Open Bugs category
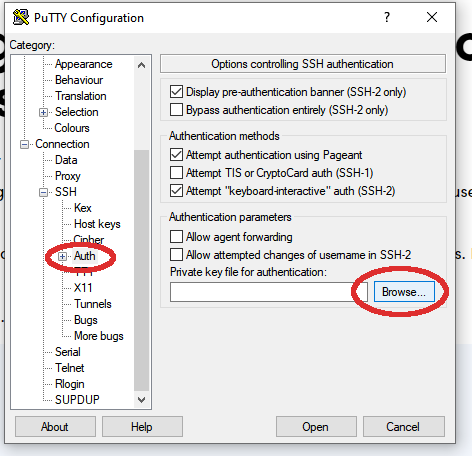This screenshot has height=456, width=472. pyautogui.click(x=86, y=320)
